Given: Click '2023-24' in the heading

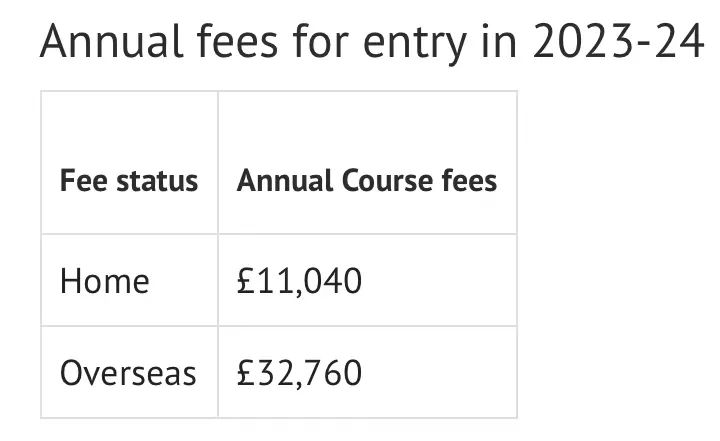Looking at the screenshot, I should (x=619, y=41).
